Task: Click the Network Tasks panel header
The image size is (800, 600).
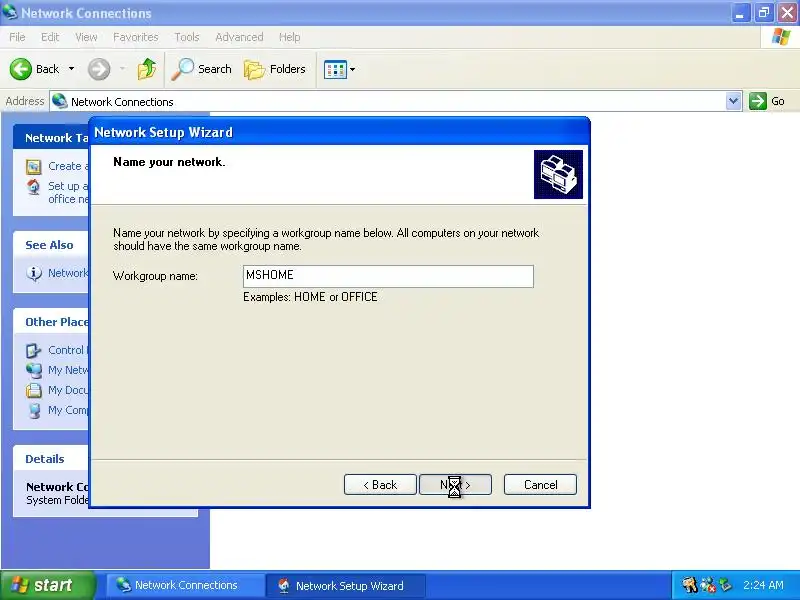Action: pos(51,138)
